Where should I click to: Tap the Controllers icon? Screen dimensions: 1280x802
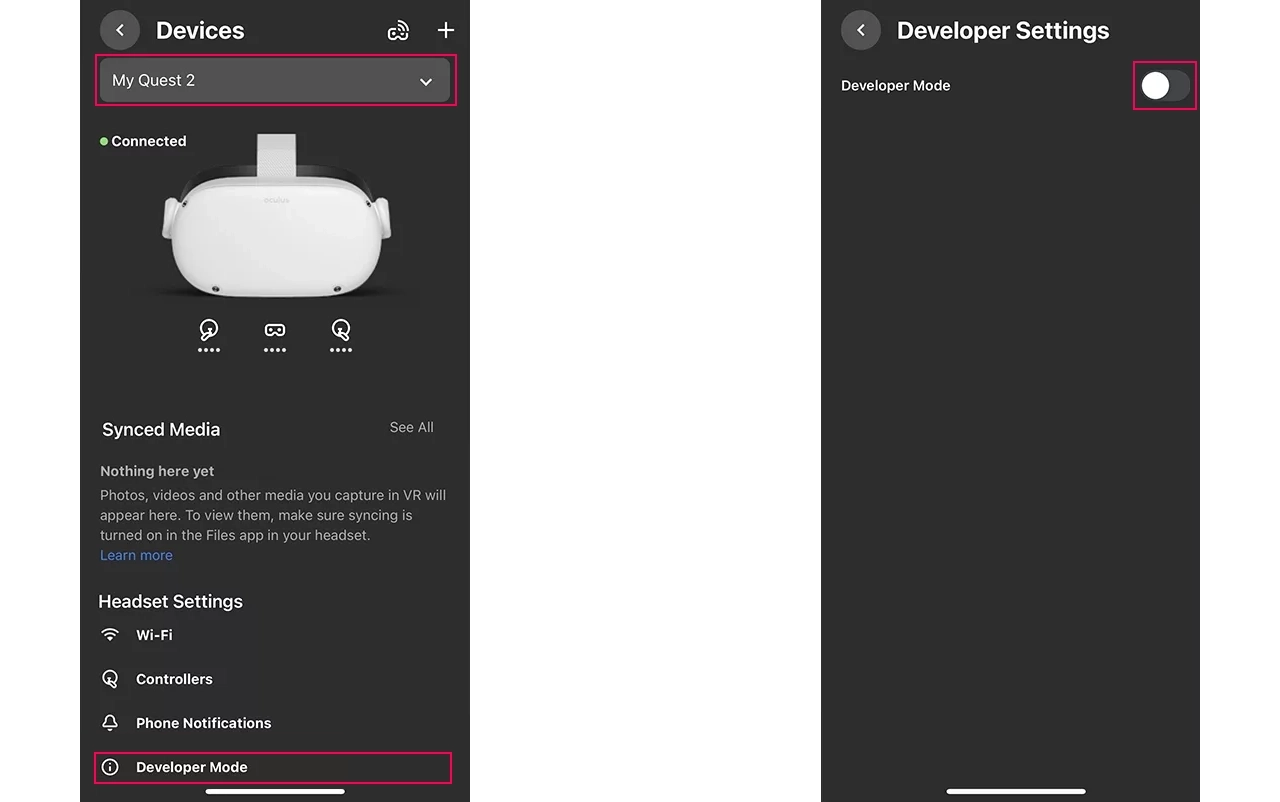(110, 678)
